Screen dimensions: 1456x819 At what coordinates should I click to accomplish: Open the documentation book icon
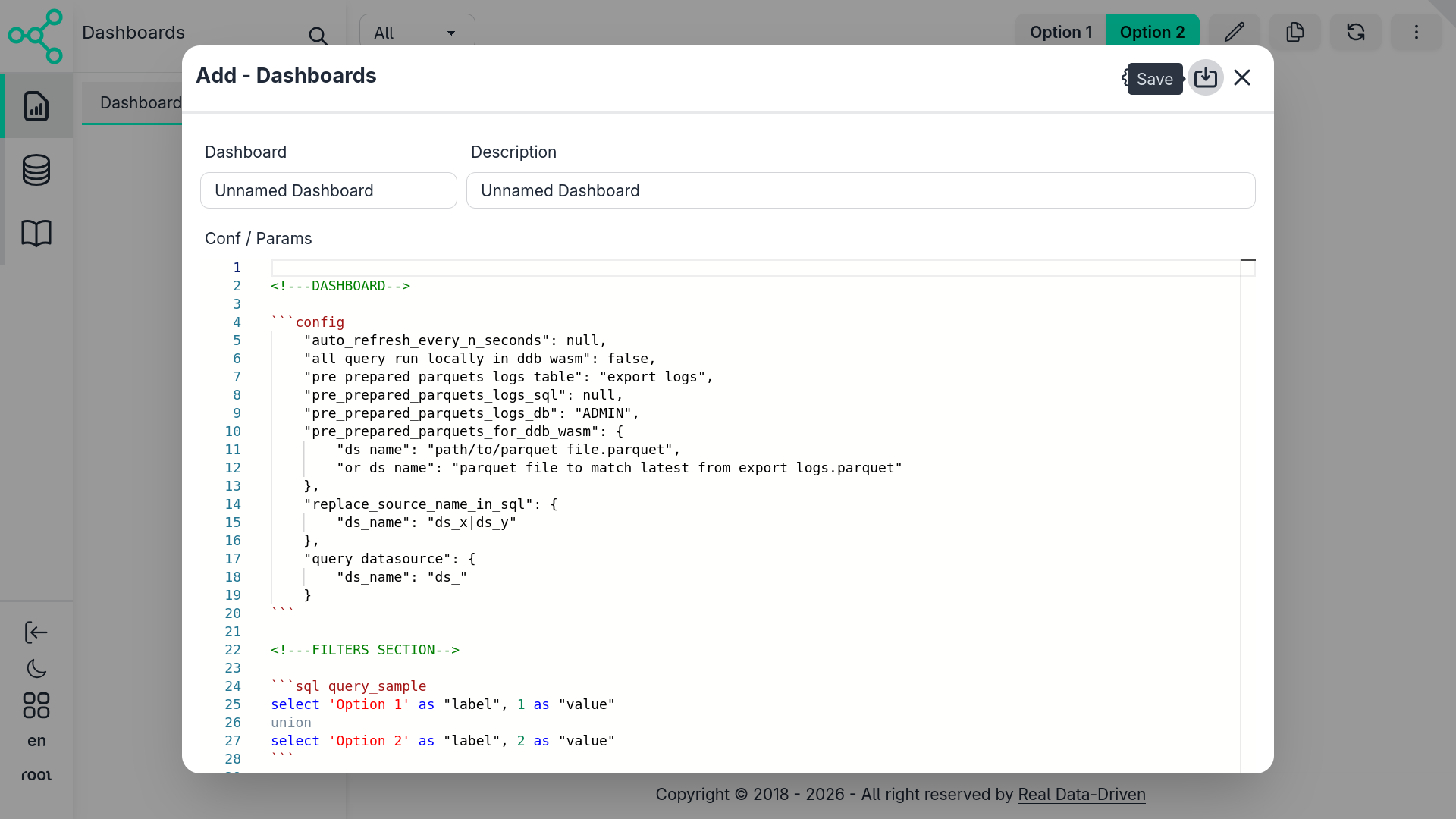point(36,234)
